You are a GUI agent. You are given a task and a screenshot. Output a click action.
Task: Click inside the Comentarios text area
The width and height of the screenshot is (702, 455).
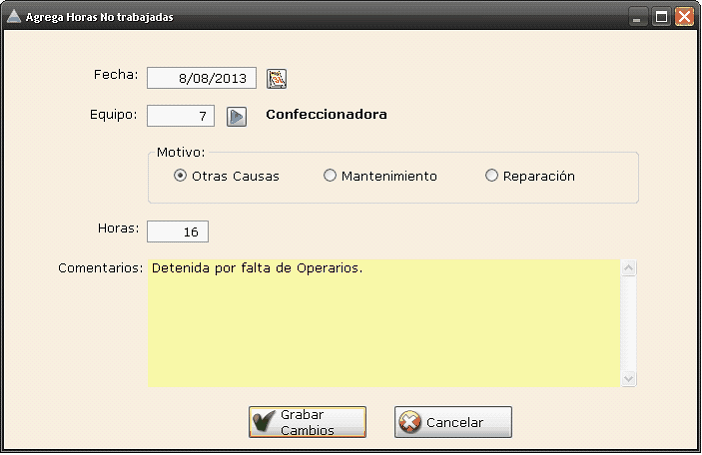[x=384, y=323]
